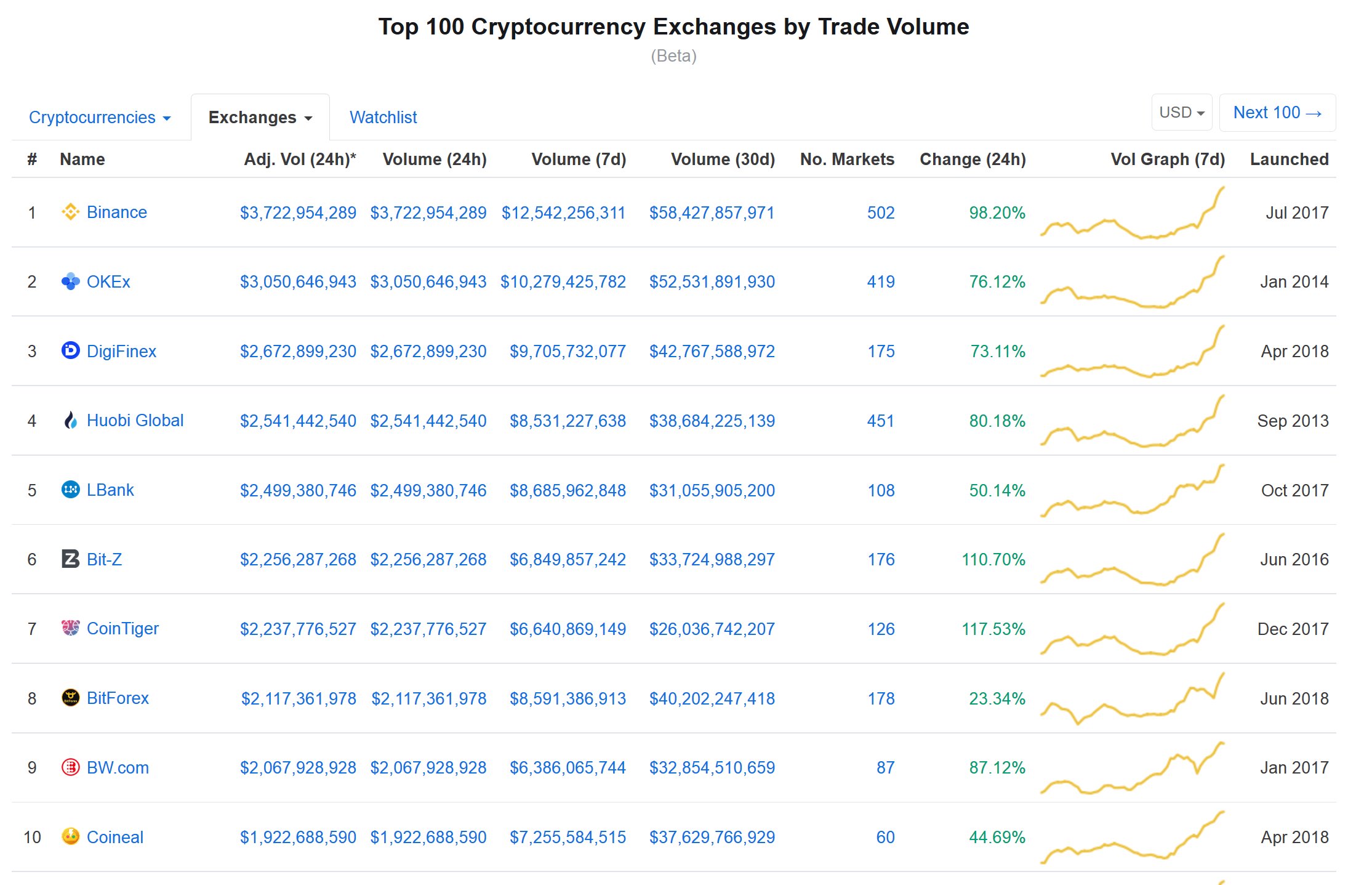Click the CoinTiger logo icon
The width and height of the screenshot is (1372, 885).
point(70,628)
